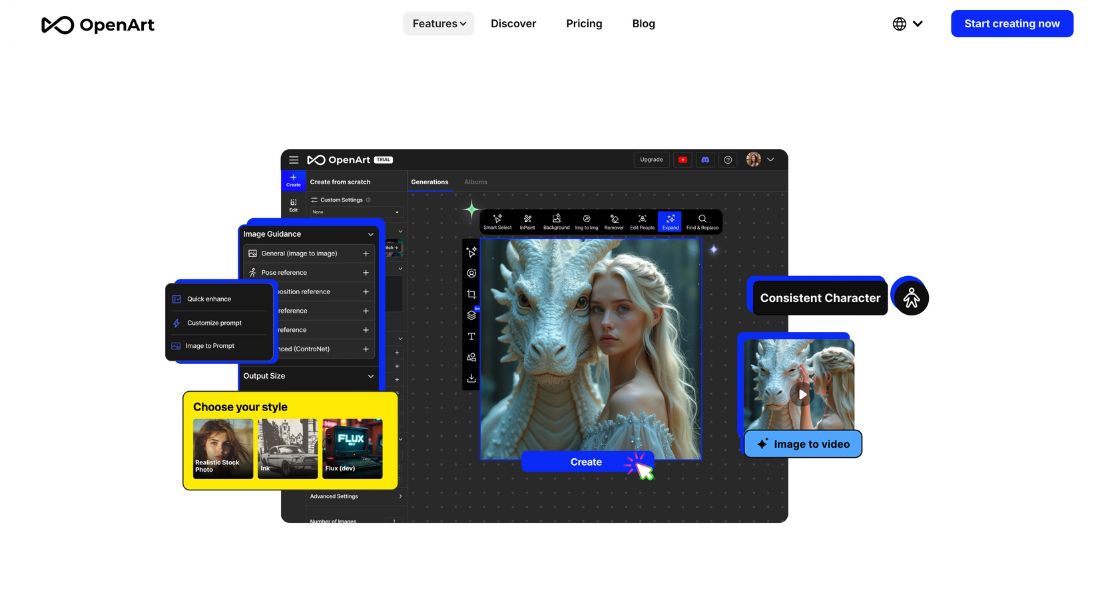Viewport: 1100px width, 600px height.
Task: Click the download icon in vertical toolbar
Action: coord(471,378)
